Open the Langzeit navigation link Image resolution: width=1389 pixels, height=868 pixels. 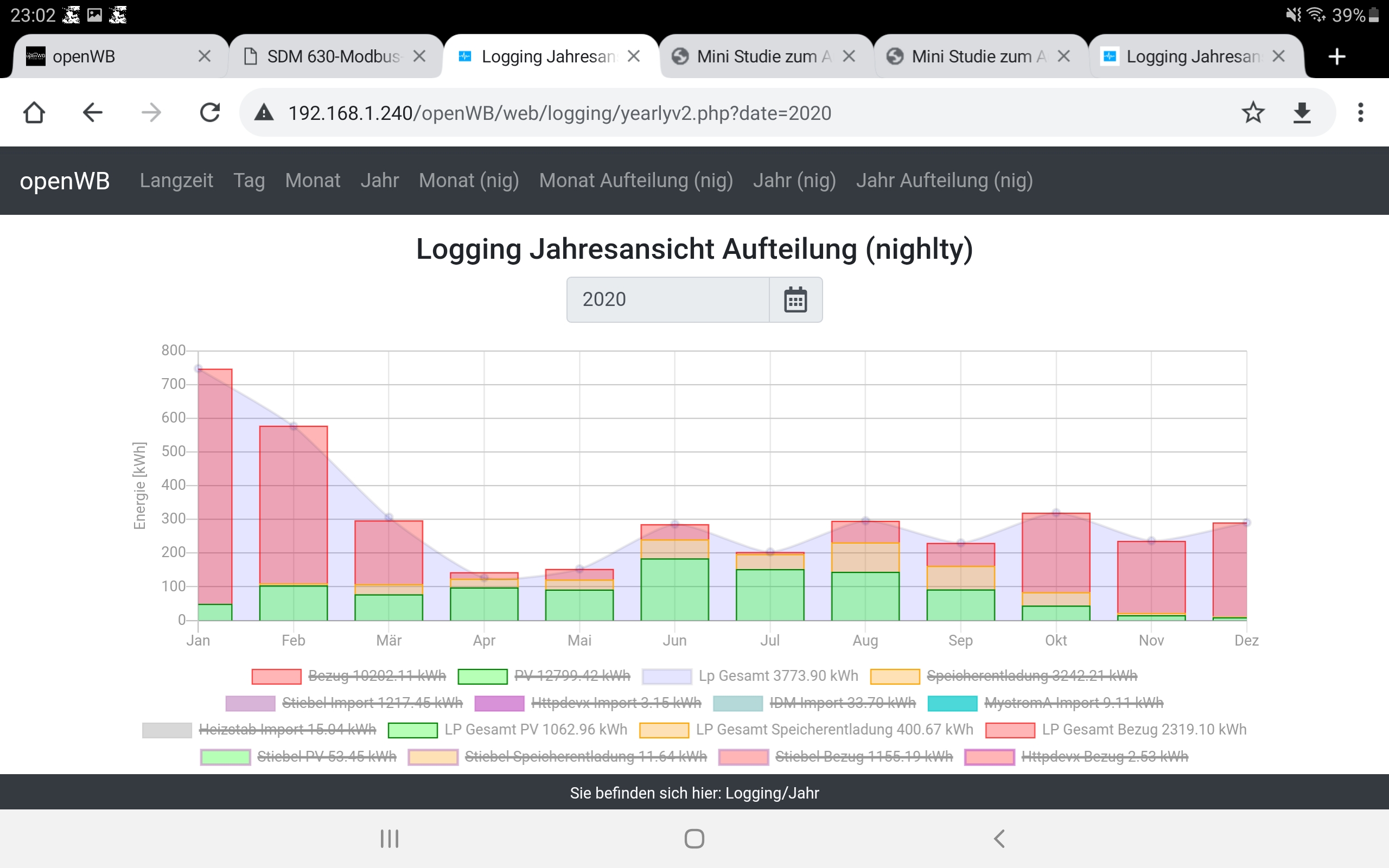click(176, 180)
